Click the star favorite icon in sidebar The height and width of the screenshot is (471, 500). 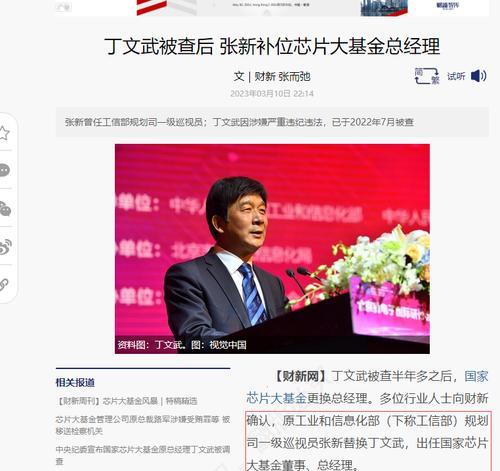pyautogui.click(x=4, y=133)
